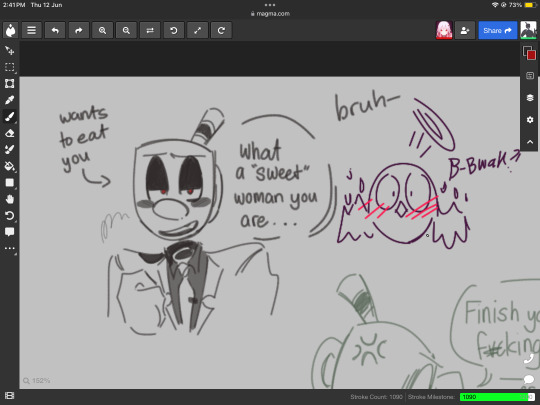
Task: Click the Stroke Count 1090 status
Action: 376,397
